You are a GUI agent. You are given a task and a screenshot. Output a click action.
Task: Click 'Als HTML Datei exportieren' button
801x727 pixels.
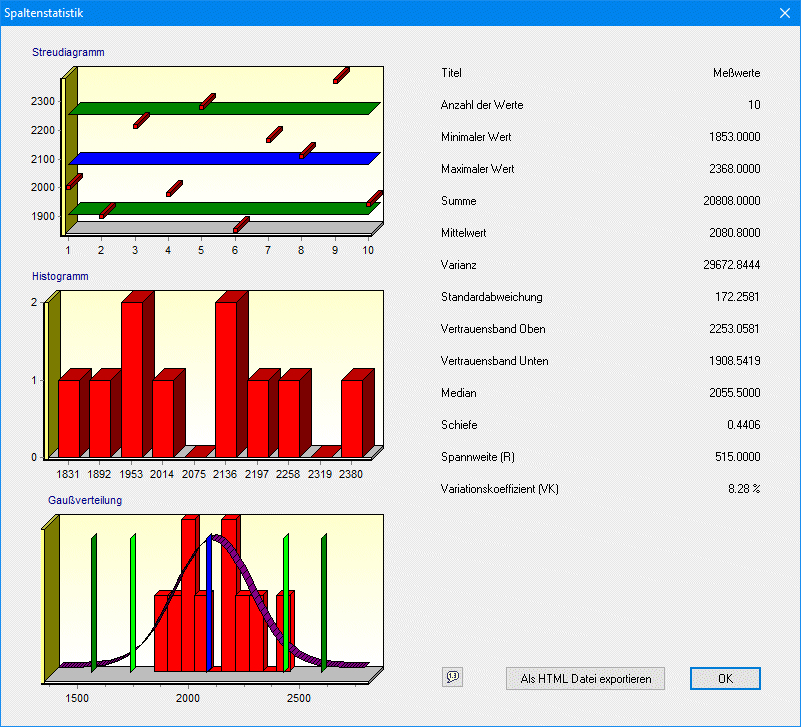pyautogui.click(x=586, y=679)
